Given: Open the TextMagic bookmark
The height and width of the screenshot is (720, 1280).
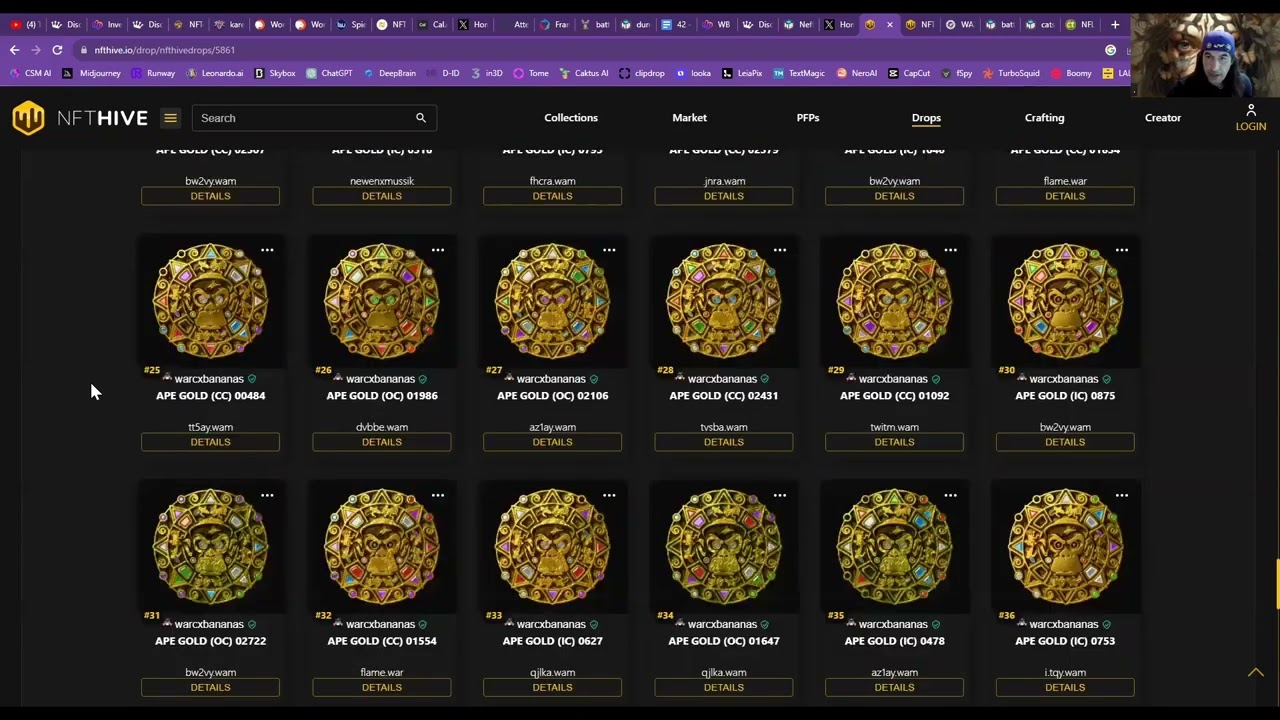Looking at the screenshot, I should point(799,73).
